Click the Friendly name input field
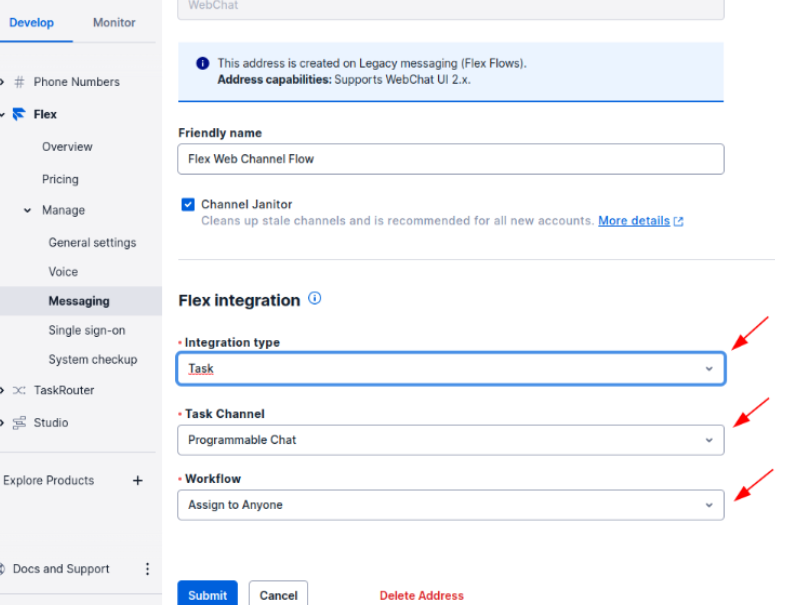Screen dimensions: 800x605 (451, 159)
